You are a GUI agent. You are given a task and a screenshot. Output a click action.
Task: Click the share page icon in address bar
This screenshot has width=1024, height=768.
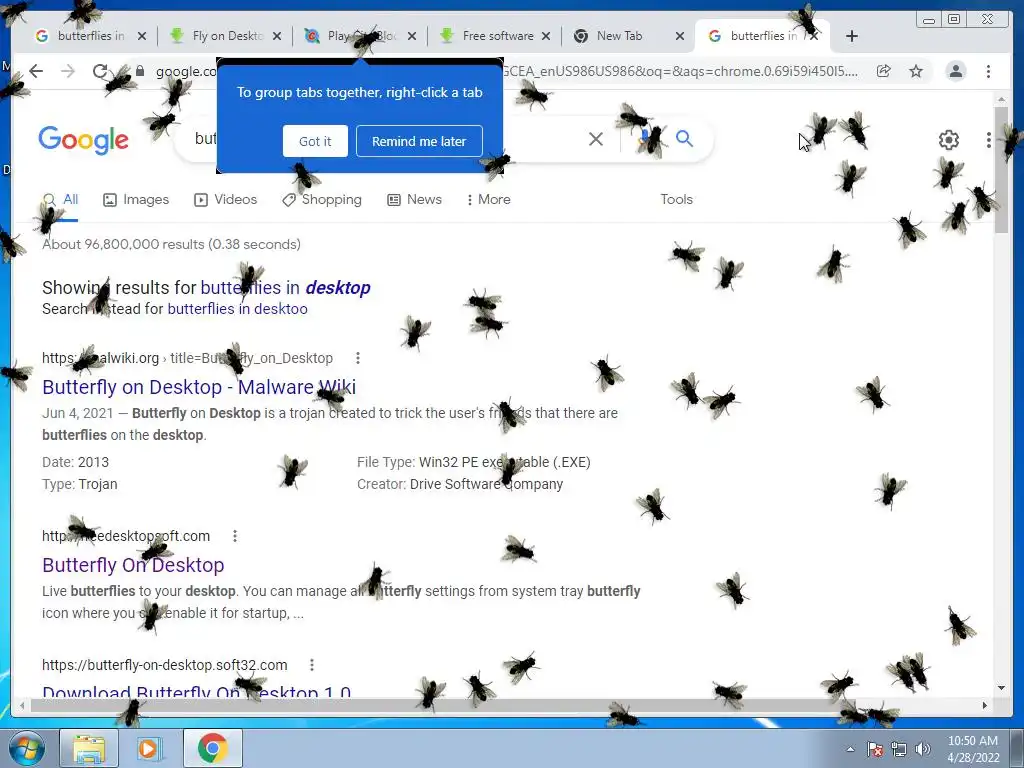click(884, 71)
